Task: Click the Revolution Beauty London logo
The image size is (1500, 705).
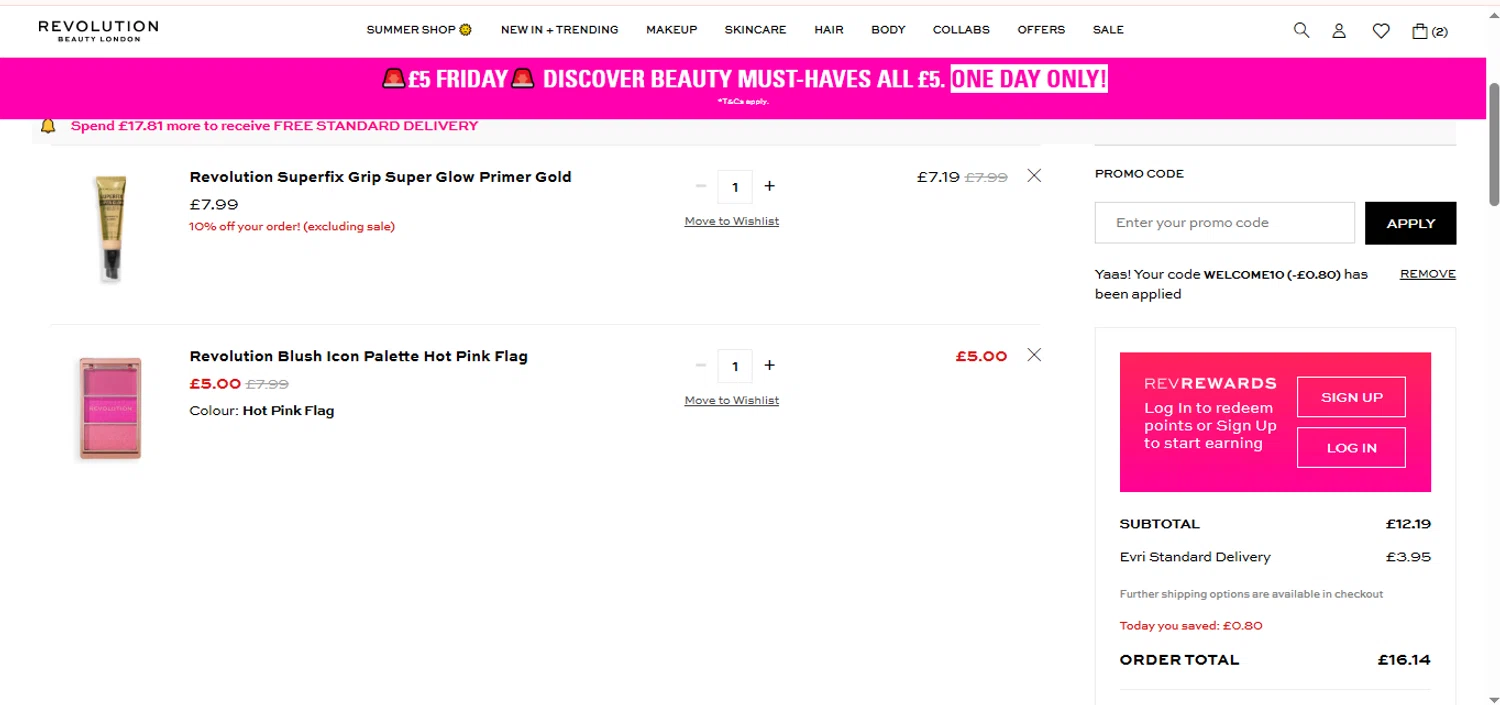Action: [98, 30]
